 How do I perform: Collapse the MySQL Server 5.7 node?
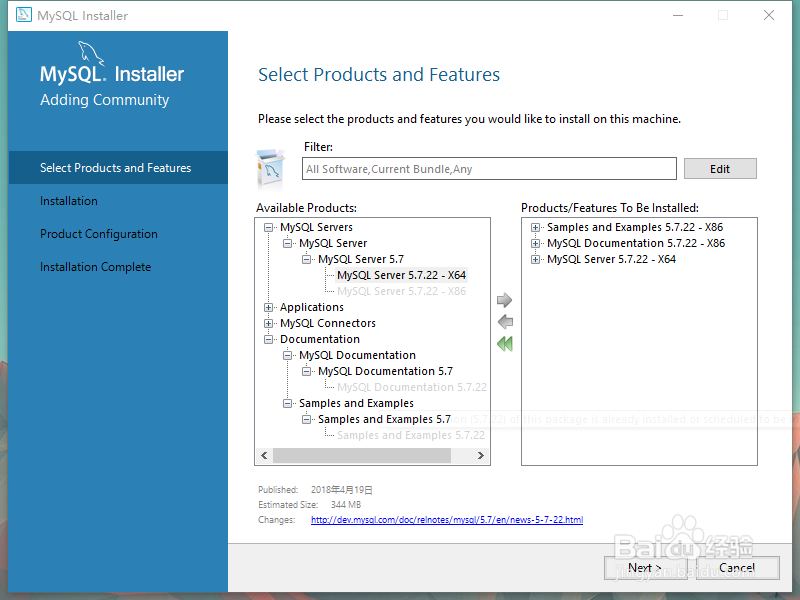click(306, 259)
